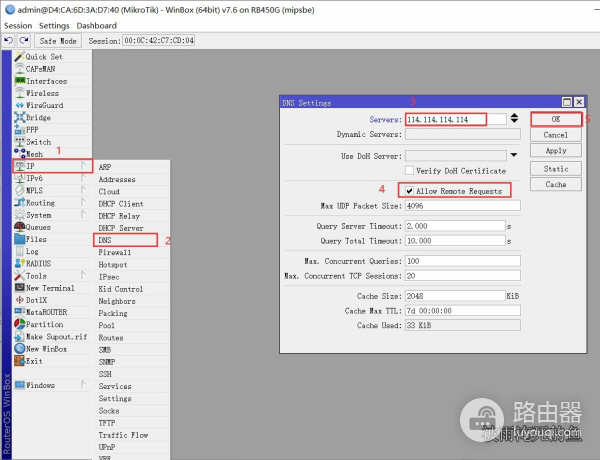Click Apply in DNS Settings
The width and height of the screenshot is (600, 460).
click(556, 150)
